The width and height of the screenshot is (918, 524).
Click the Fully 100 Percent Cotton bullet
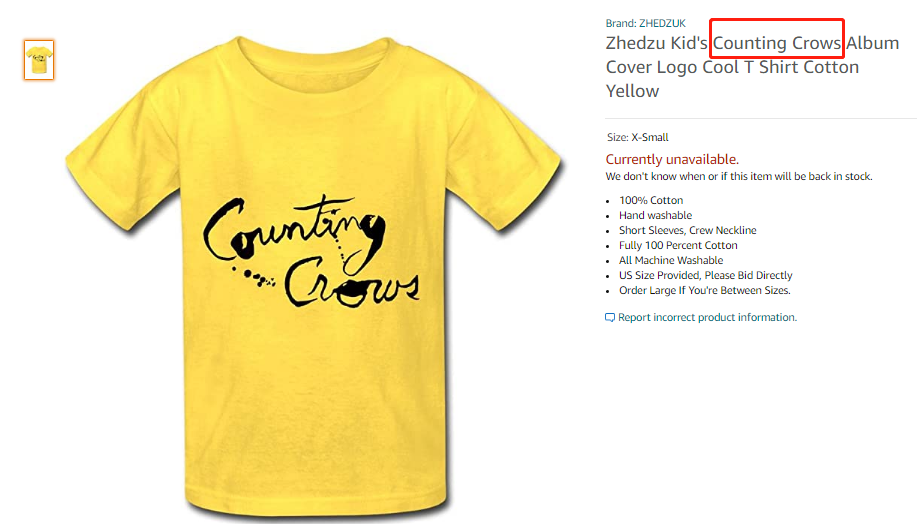click(x=678, y=245)
